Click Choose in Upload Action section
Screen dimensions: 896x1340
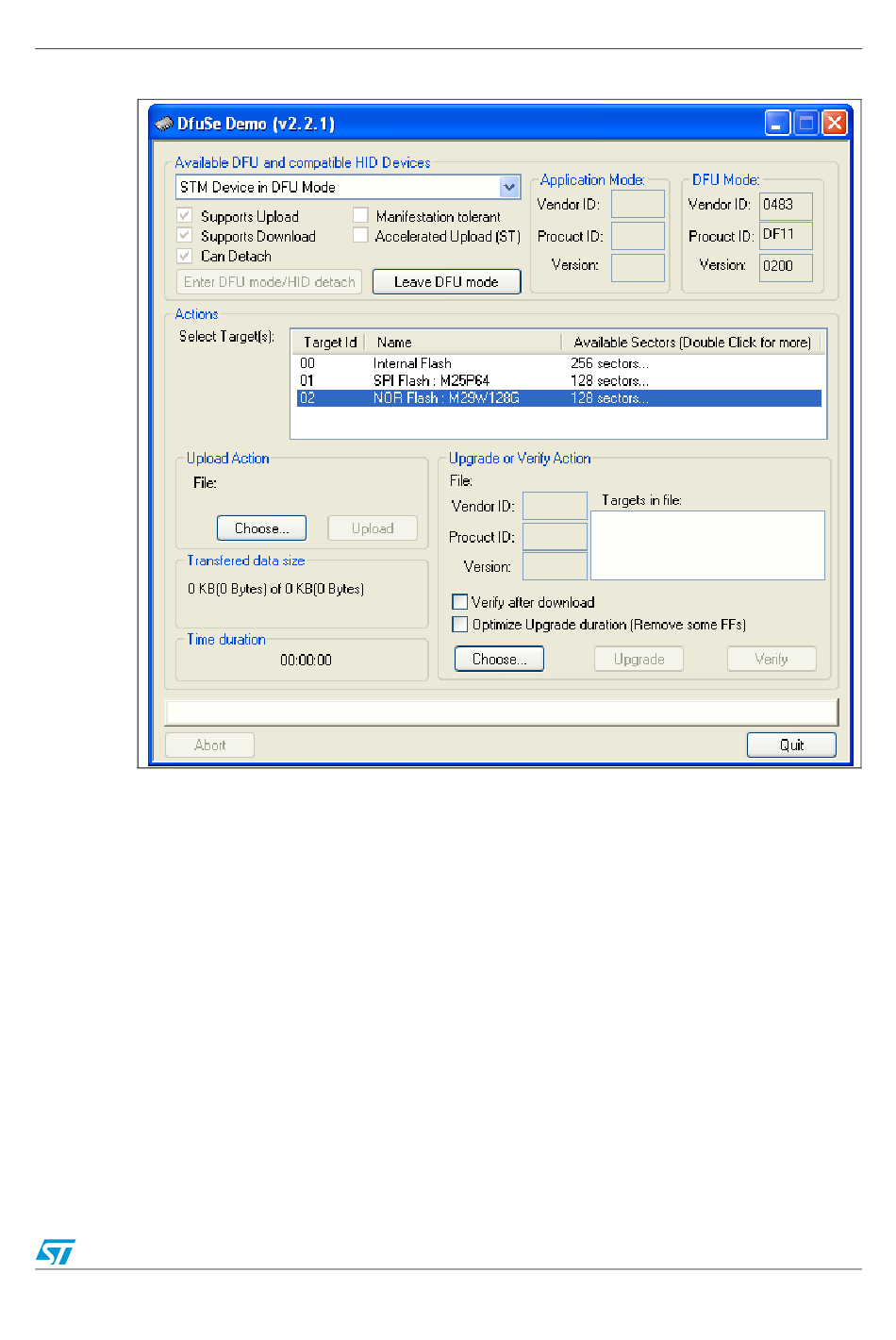[261, 528]
